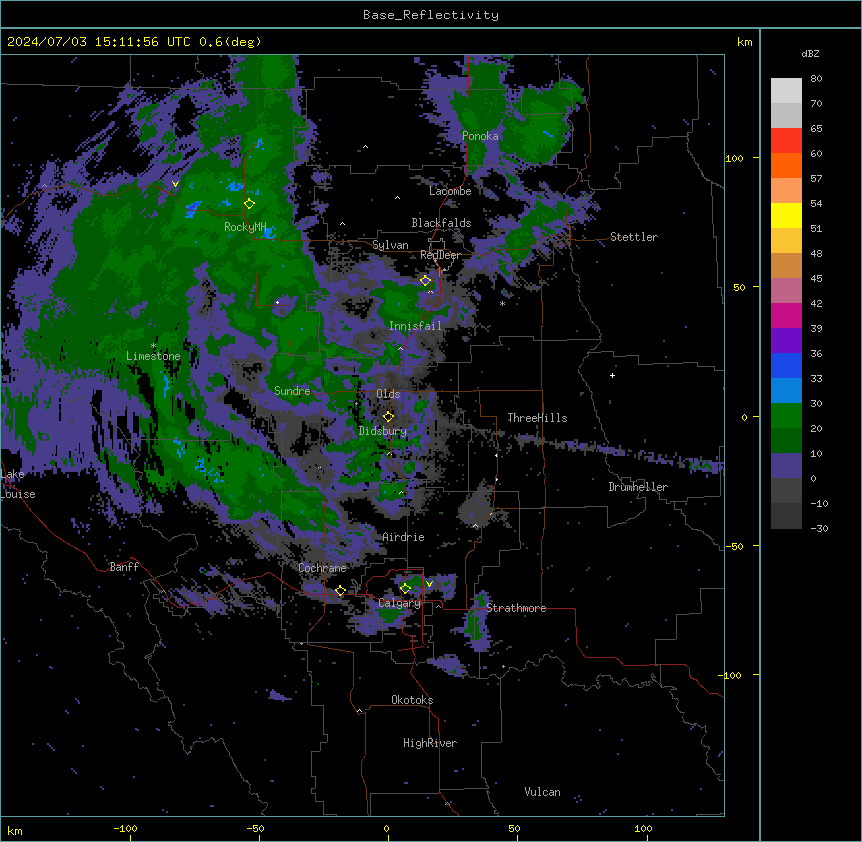862x842 pixels.
Task: Click the HighRiver label
Action: click(x=430, y=743)
